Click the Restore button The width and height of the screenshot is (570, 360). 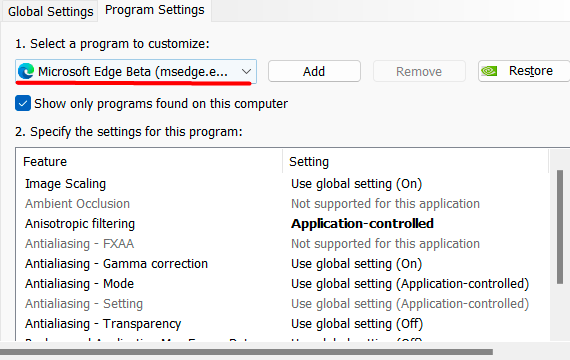(524, 71)
